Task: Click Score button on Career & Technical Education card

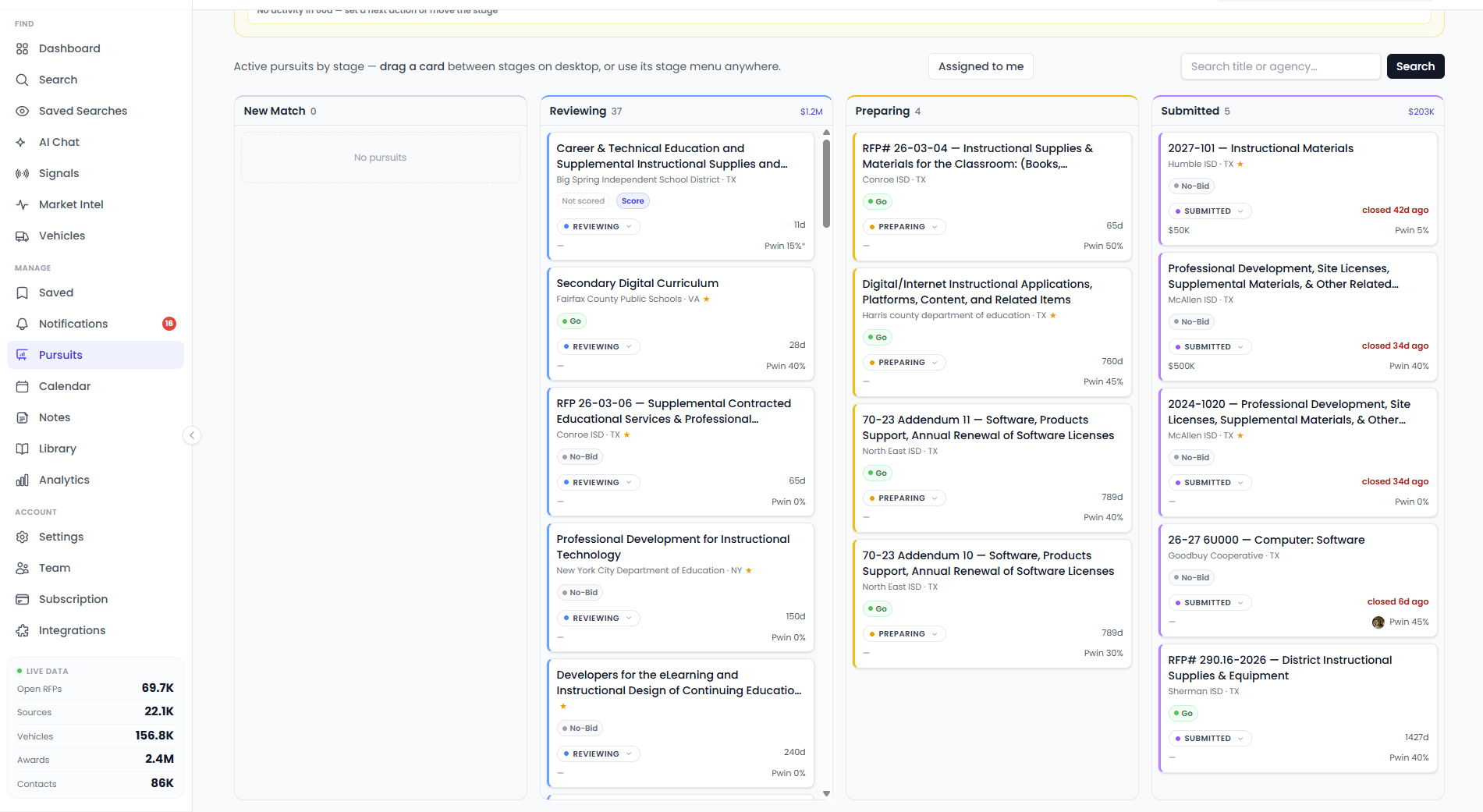Action: (x=633, y=201)
